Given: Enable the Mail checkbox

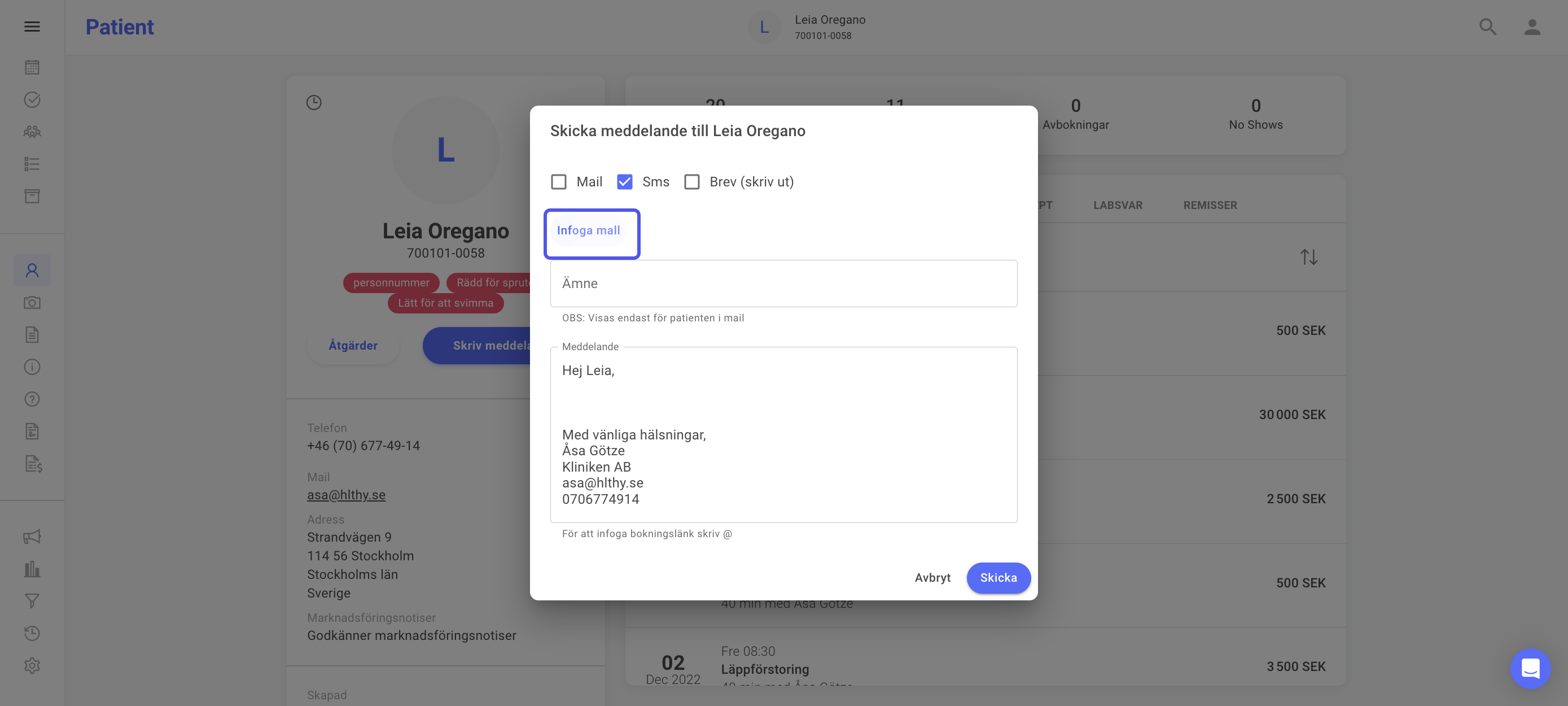Looking at the screenshot, I should pyautogui.click(x=559, y=182).
